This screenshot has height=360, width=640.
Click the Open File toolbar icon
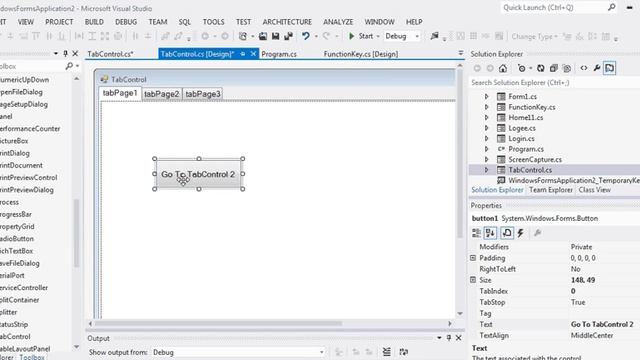pos(263,36)
